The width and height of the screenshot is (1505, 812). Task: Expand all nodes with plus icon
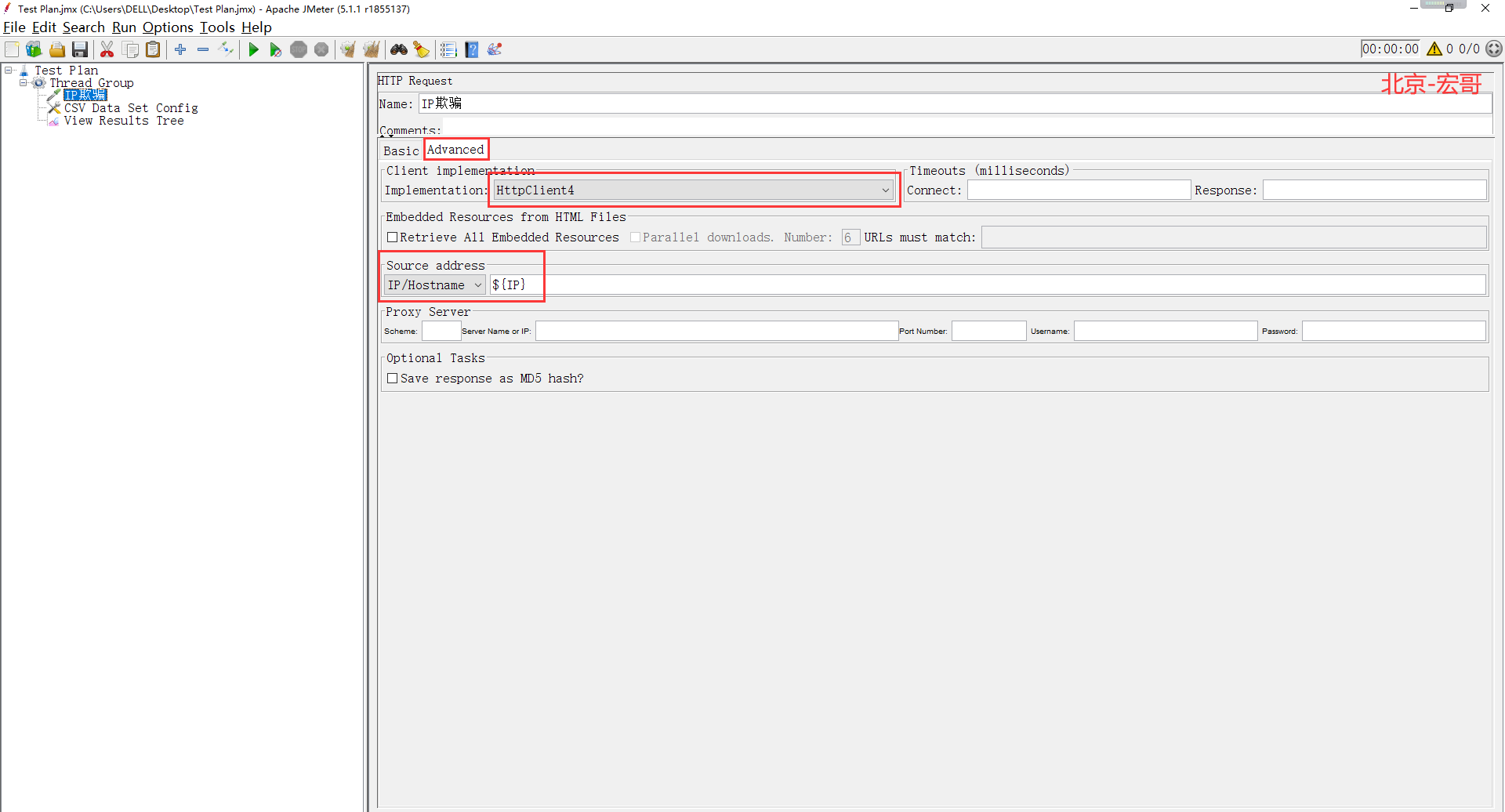coord(180,49)
